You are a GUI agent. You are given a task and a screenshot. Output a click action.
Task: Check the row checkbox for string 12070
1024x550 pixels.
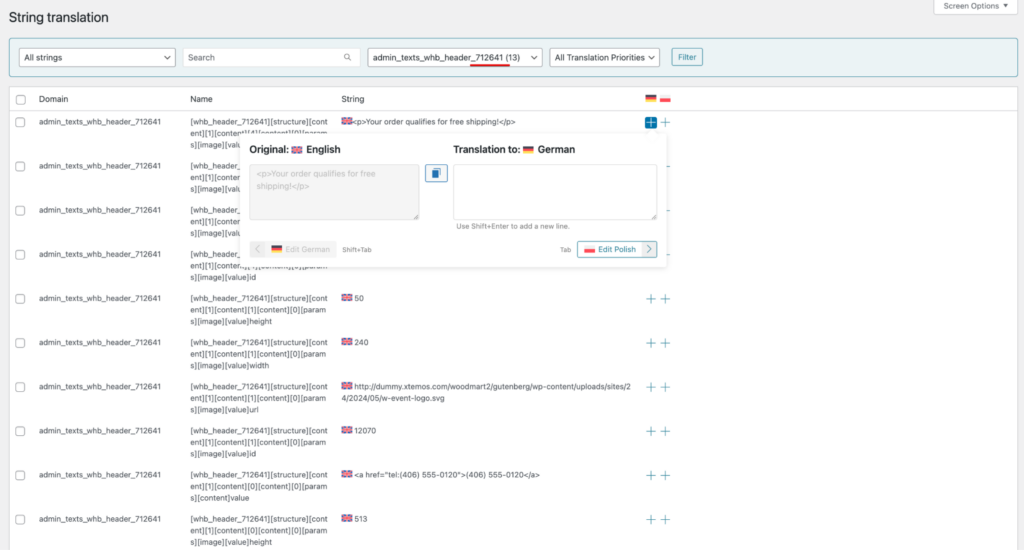point(21,431)
